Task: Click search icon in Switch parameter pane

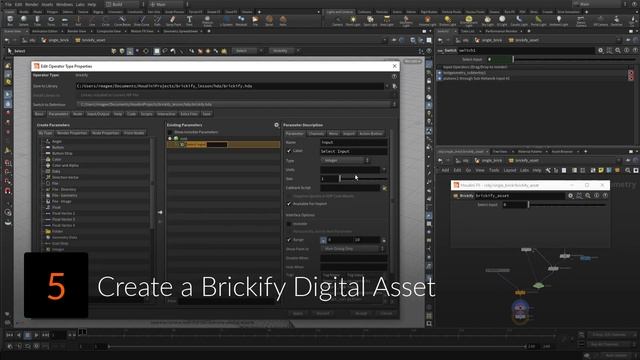Action: [x=618, y=51]
